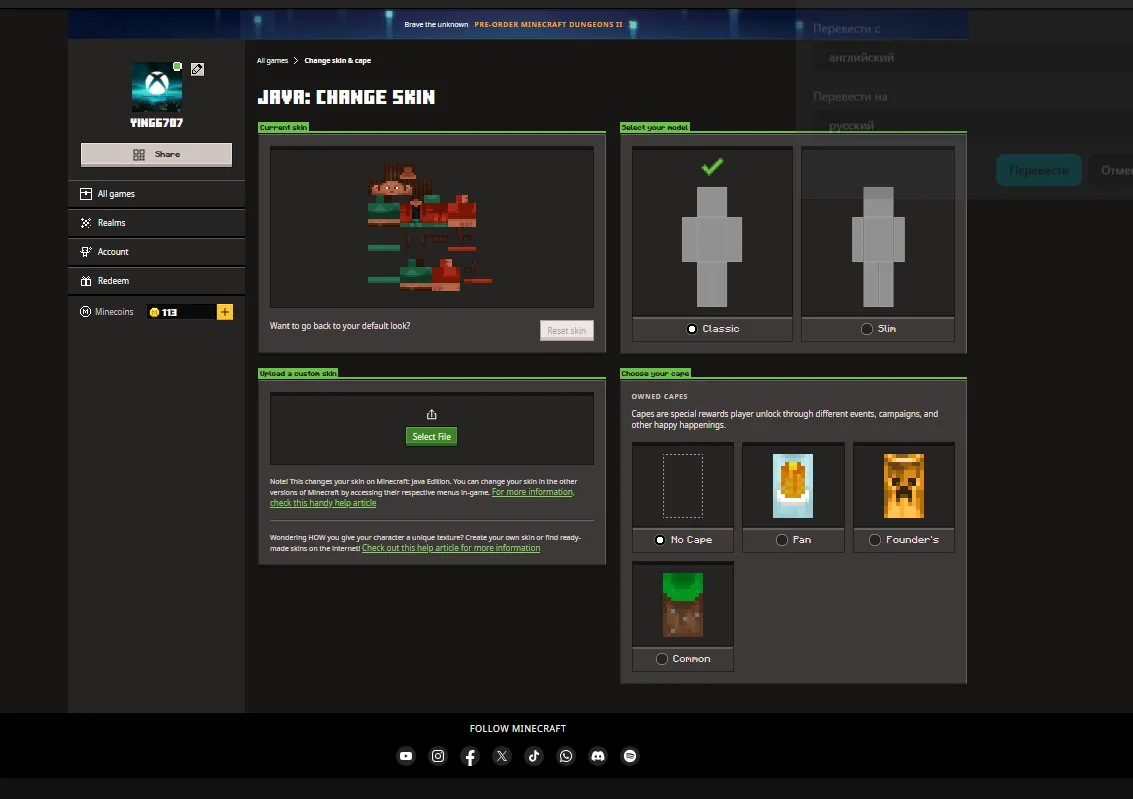
Task: Open Account in the sidebar
Action: pos(157,251)
